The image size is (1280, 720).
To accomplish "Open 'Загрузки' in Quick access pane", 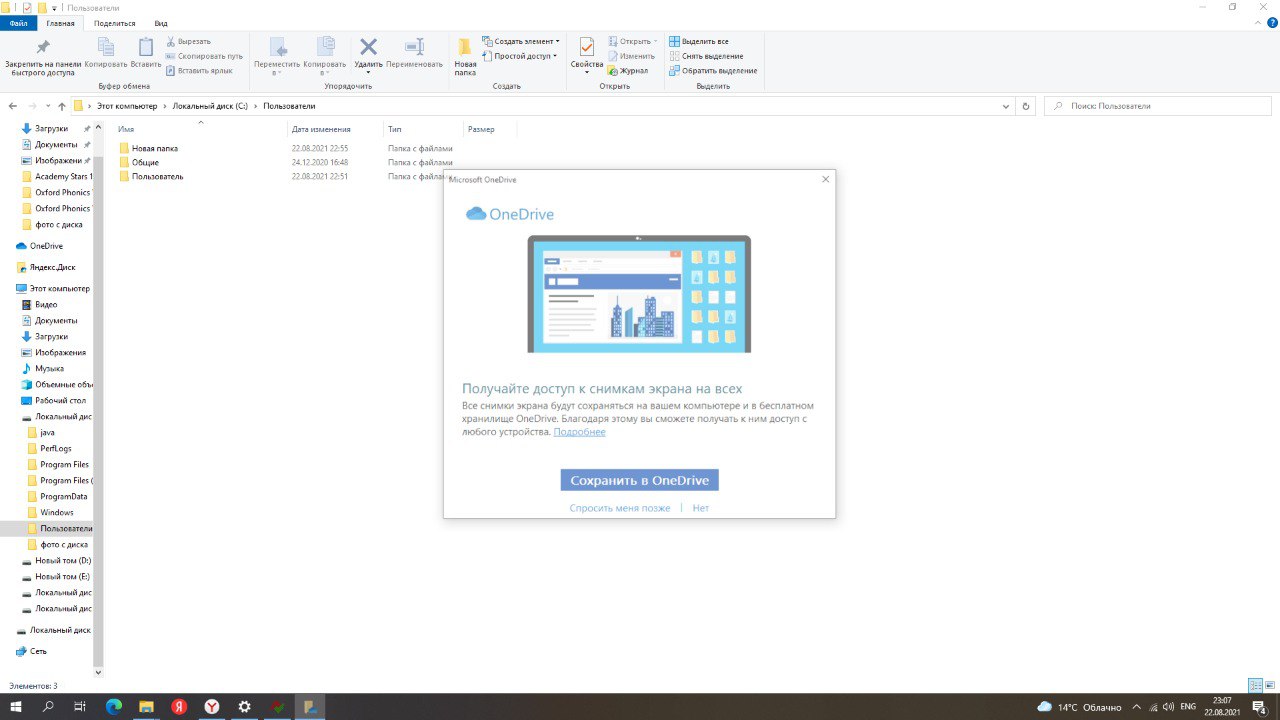I will coord(52,128).
